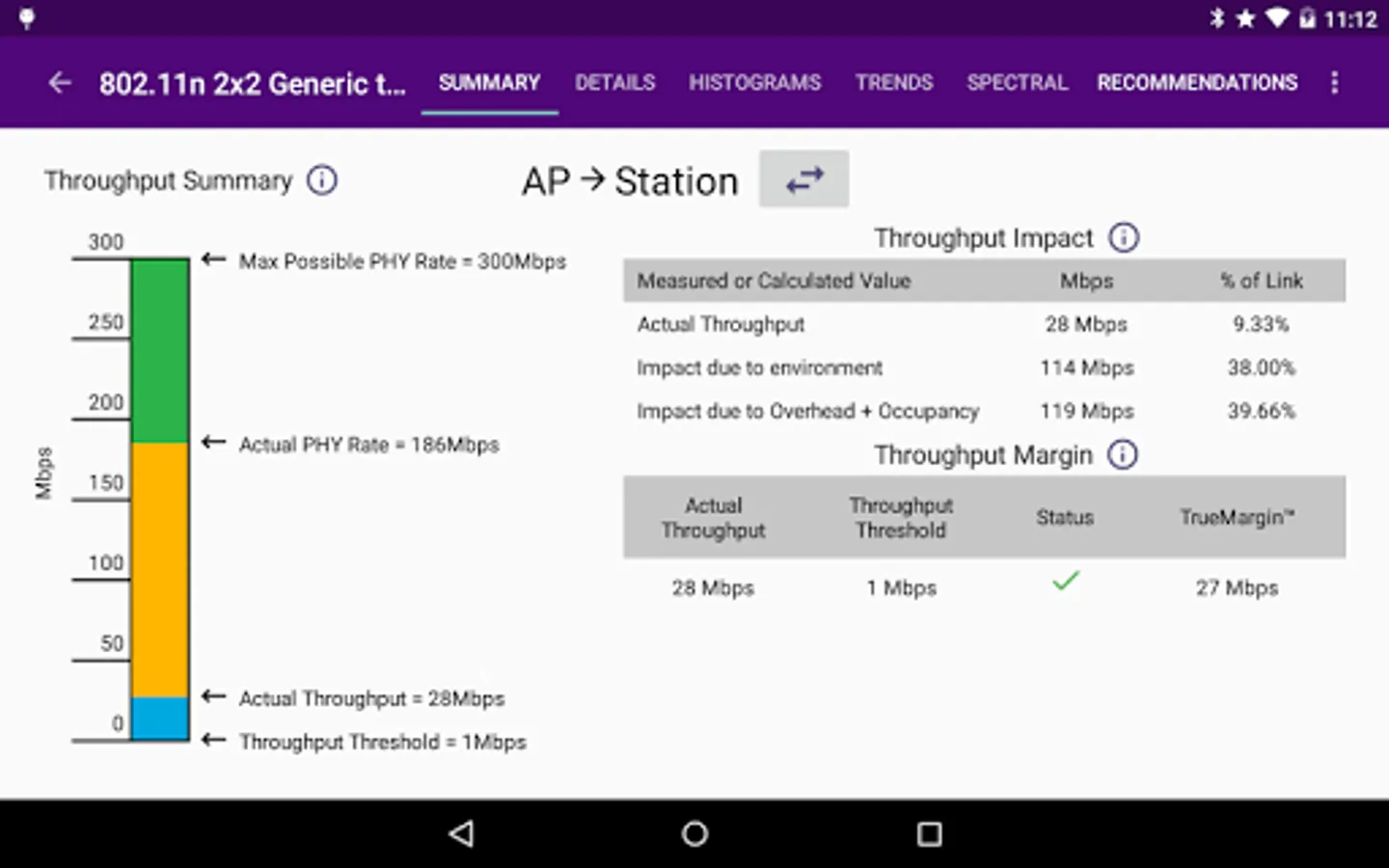Open the Histograms tab
Viewport: 1389px width, 868px height.
(x=755, y=83)
